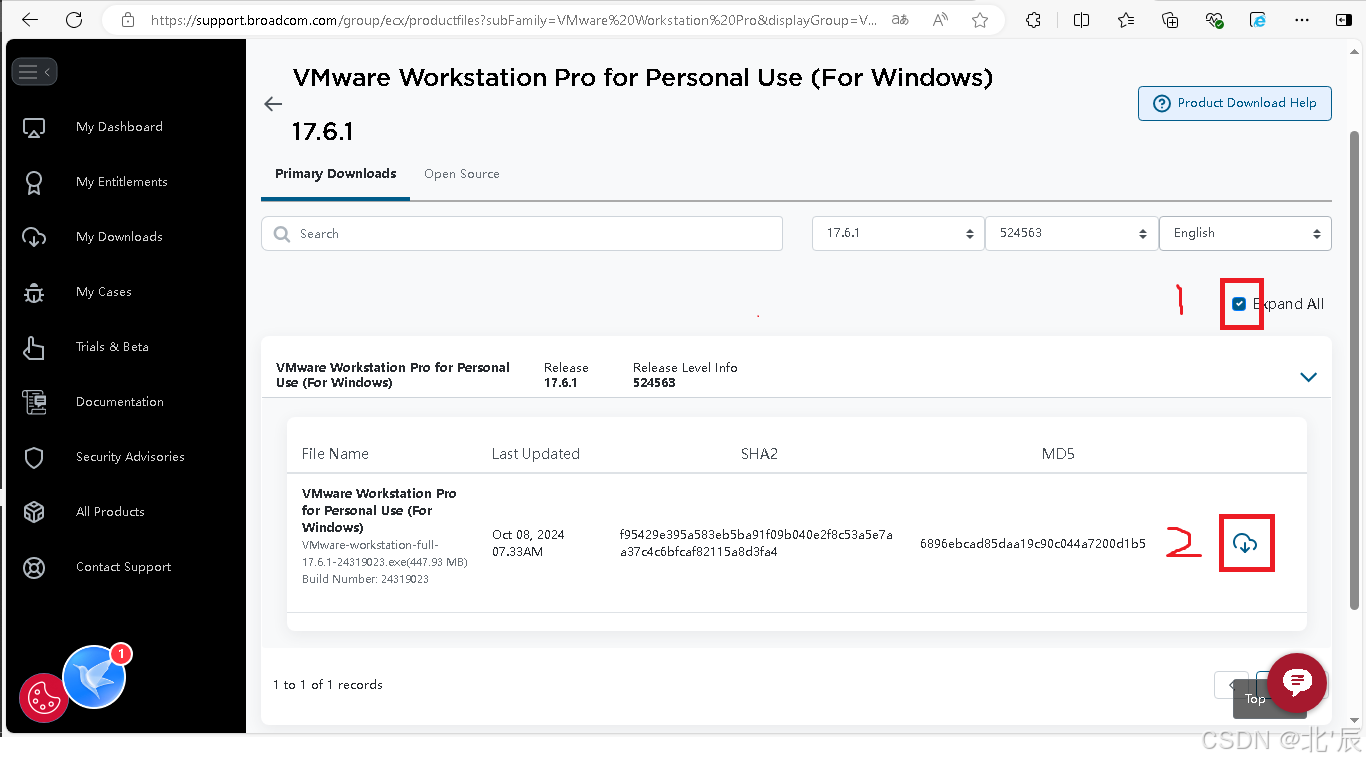Viewport: 1366px width, 763px height.
Task: Add page to favorites with star
Action: pyautogui.click(x=980, y=20)
